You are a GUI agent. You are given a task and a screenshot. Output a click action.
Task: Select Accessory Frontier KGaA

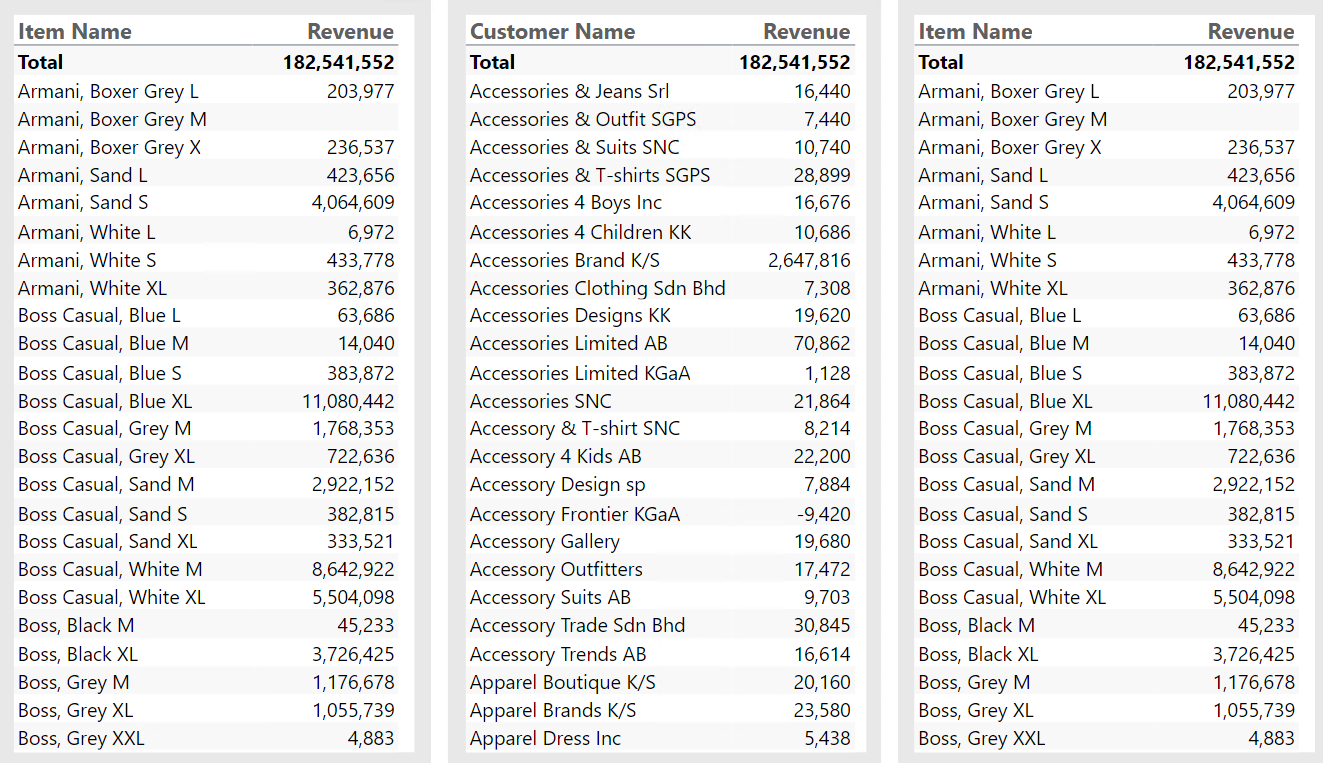574,514
